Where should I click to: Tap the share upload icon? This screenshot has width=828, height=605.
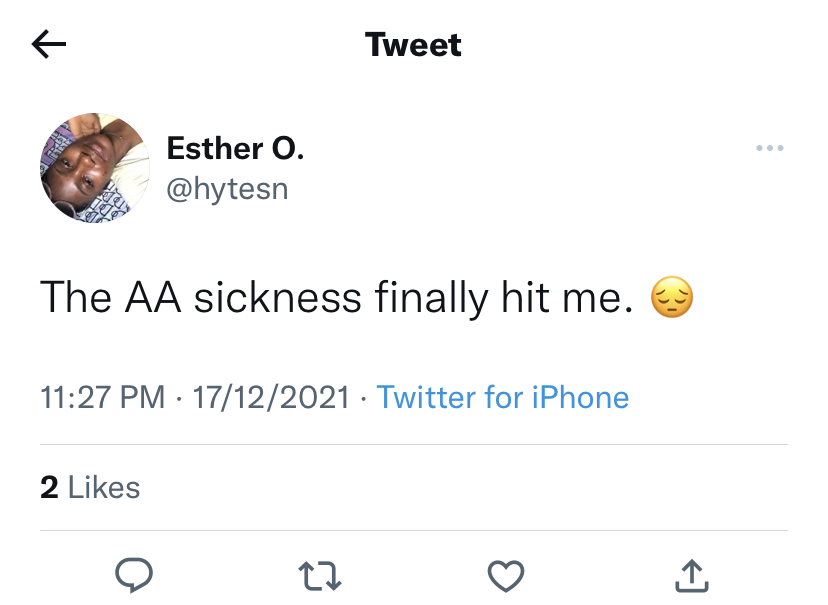click(692, 573)
